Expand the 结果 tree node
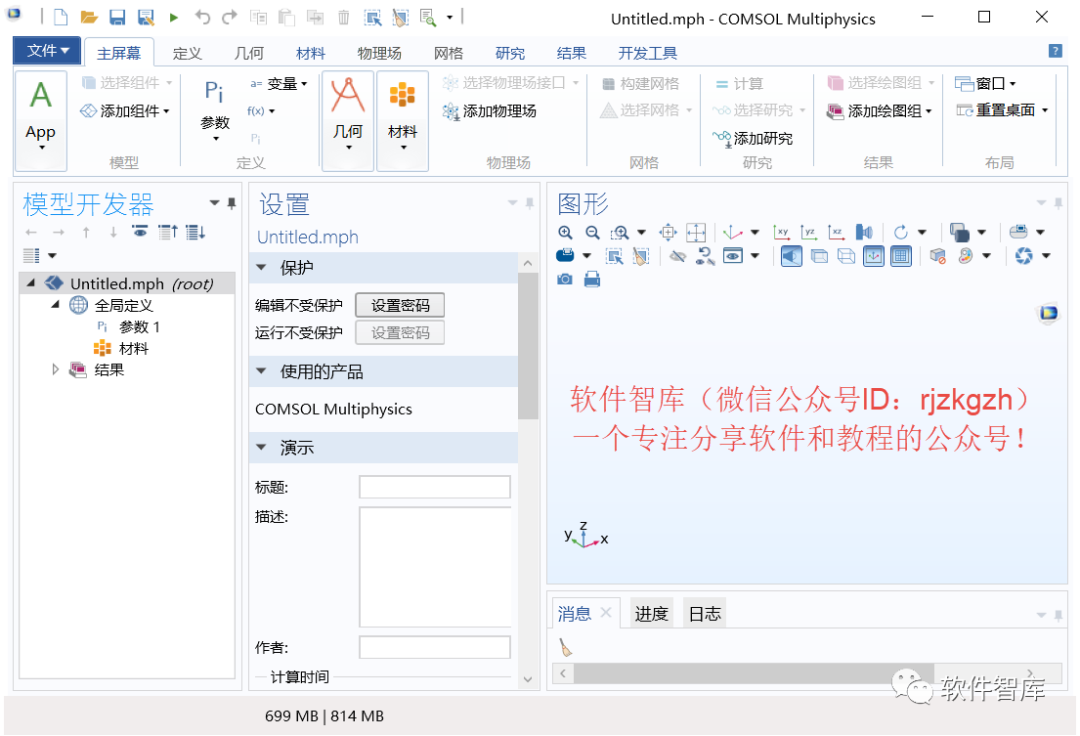Viewport: 1080px width, 736px height. pos(55,370)
